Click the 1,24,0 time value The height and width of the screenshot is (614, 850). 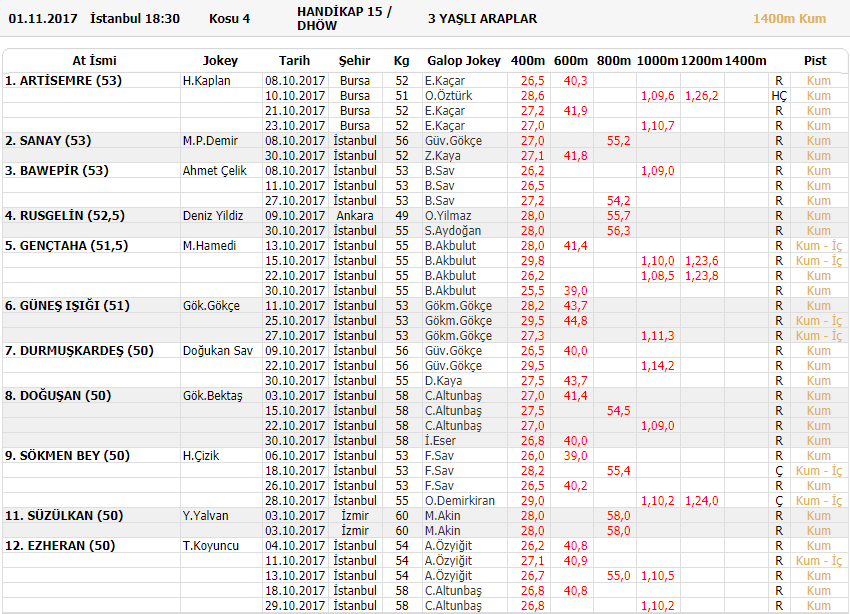point(701,501)
